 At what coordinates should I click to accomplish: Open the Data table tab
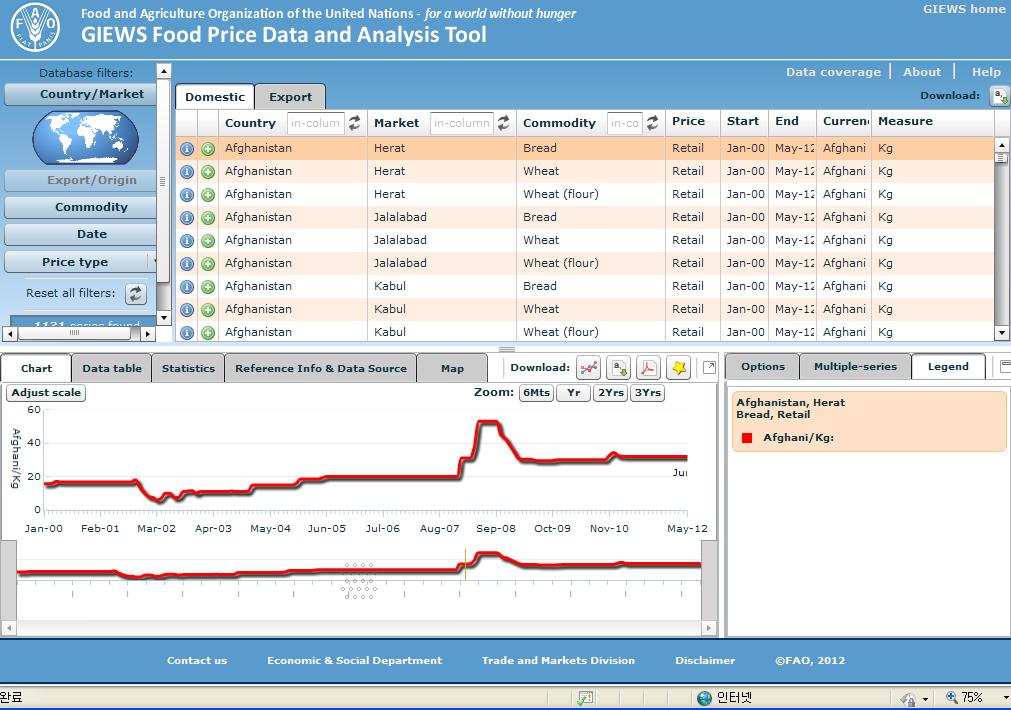[112, 368]
